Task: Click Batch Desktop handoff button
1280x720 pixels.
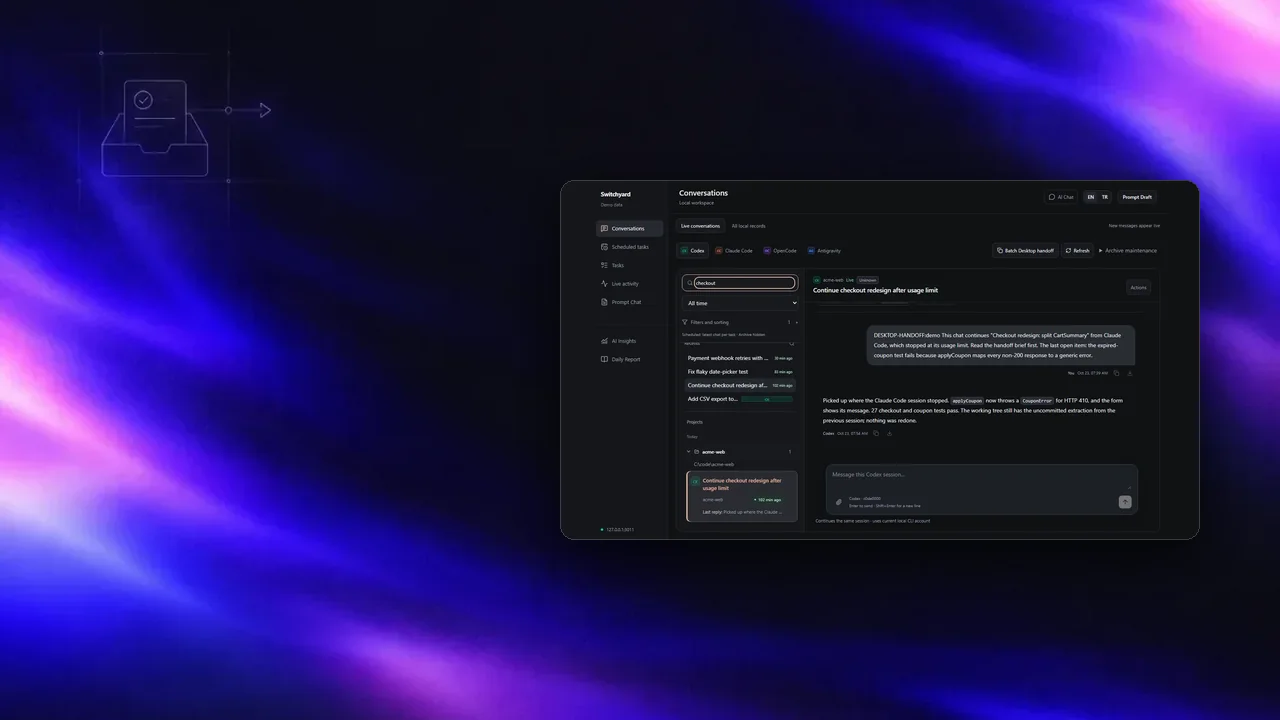Action: 1025,251
